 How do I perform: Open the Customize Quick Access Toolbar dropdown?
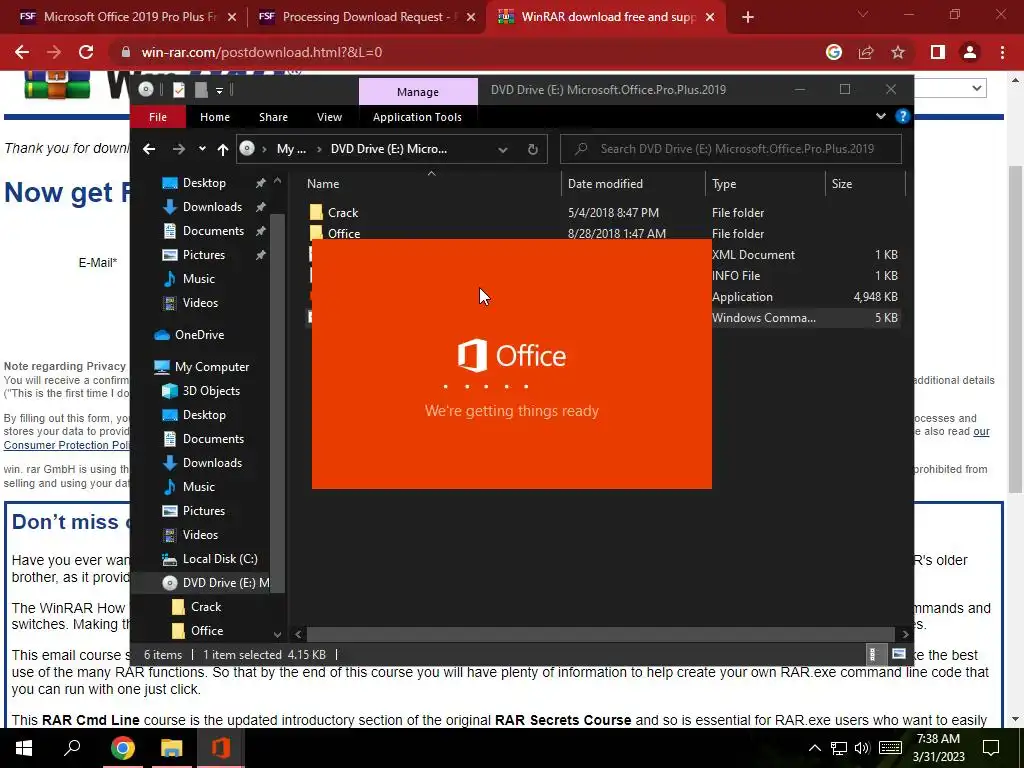[219, 91]
